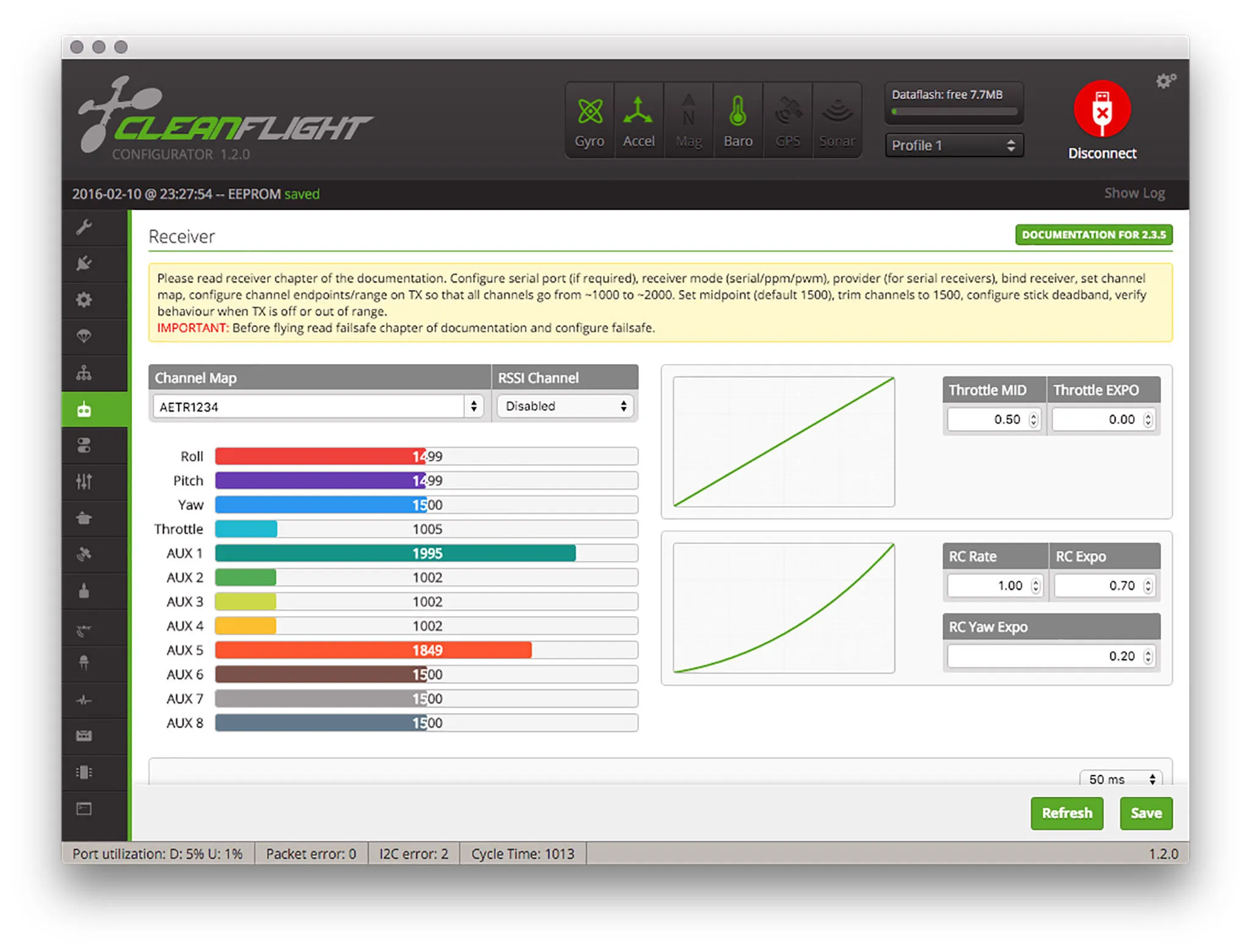The image size is (1251, 952).
Task: Open the CLI terminal icon tab
Action: (x=84, y=809)
